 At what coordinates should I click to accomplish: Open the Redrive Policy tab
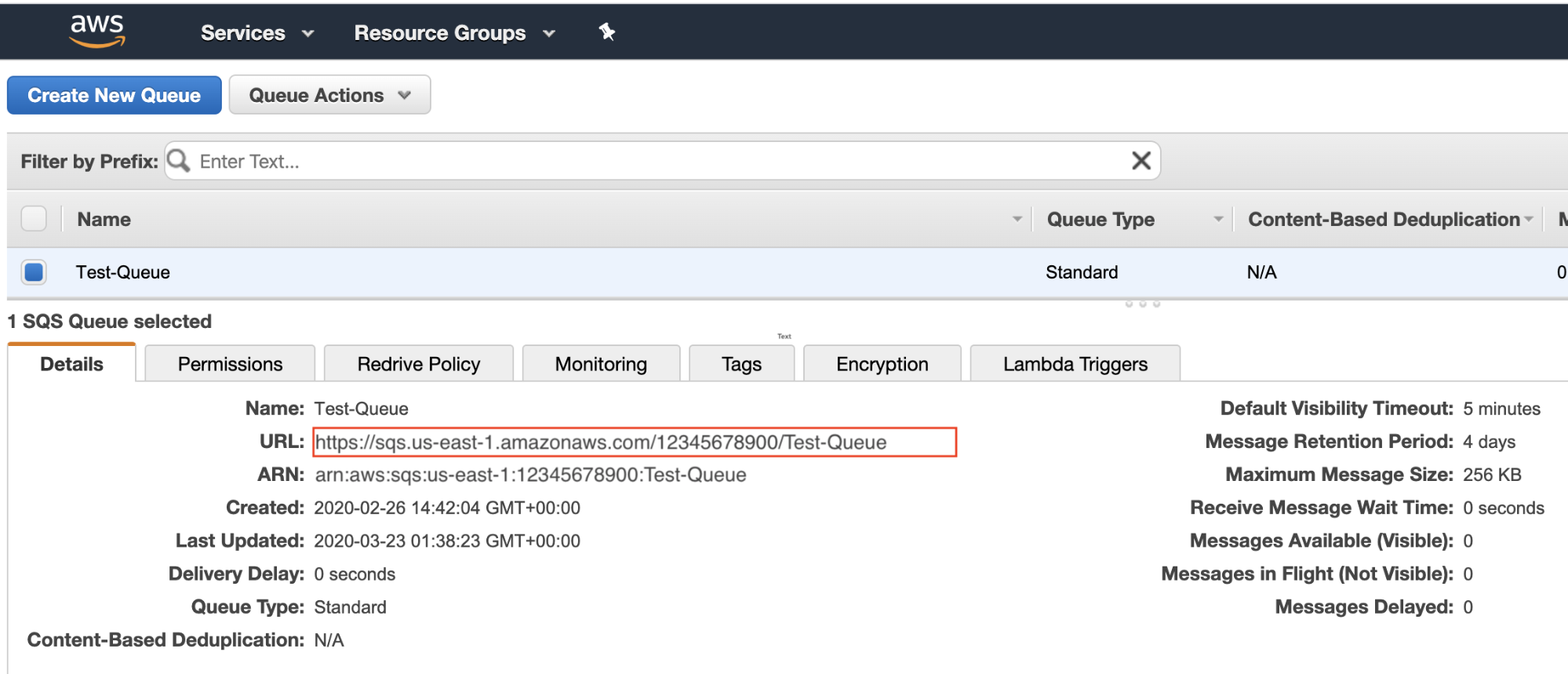[418, 364]
